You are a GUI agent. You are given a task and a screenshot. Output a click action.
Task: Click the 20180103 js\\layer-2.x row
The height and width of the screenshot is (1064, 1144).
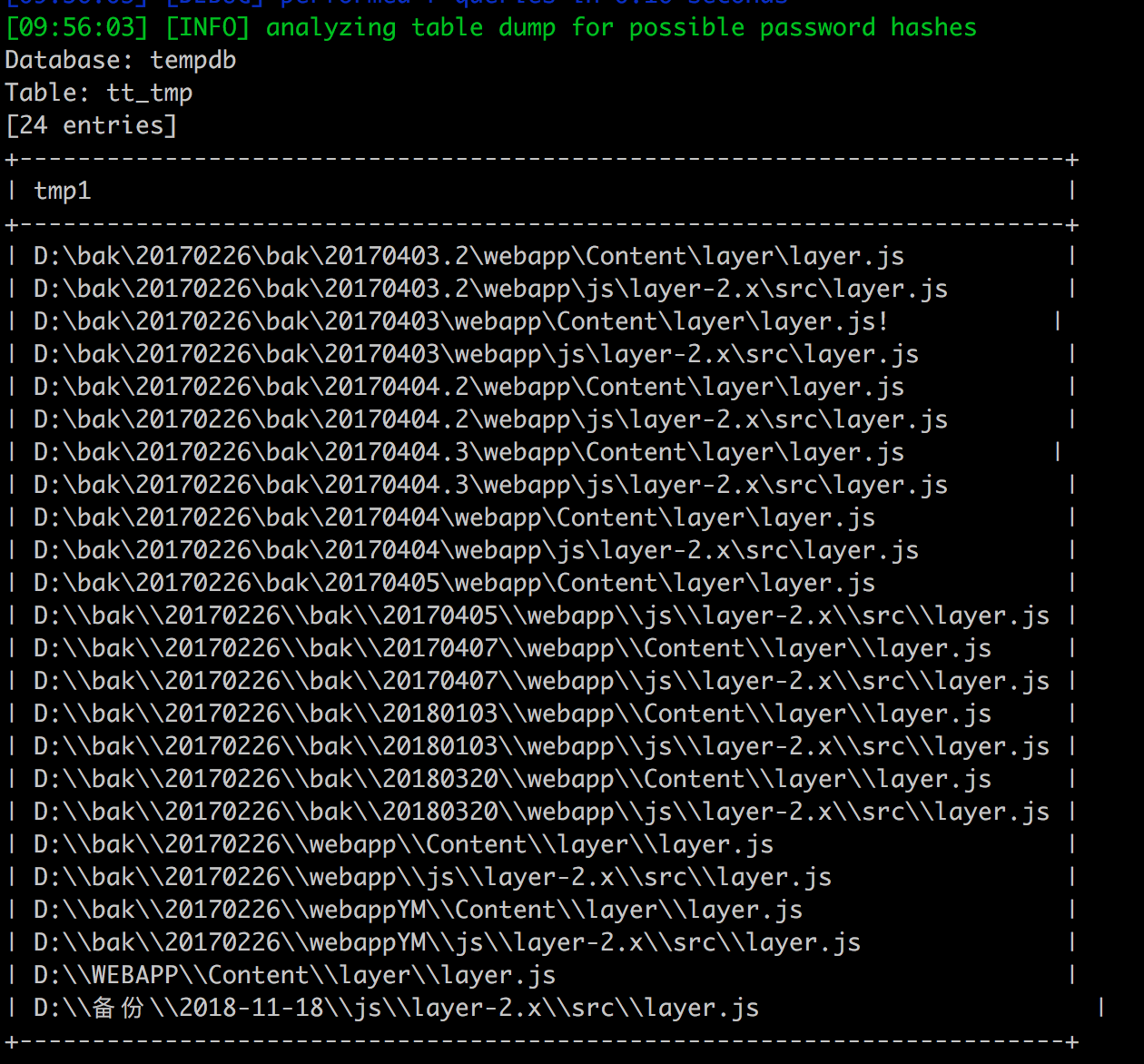click(541, 746)
